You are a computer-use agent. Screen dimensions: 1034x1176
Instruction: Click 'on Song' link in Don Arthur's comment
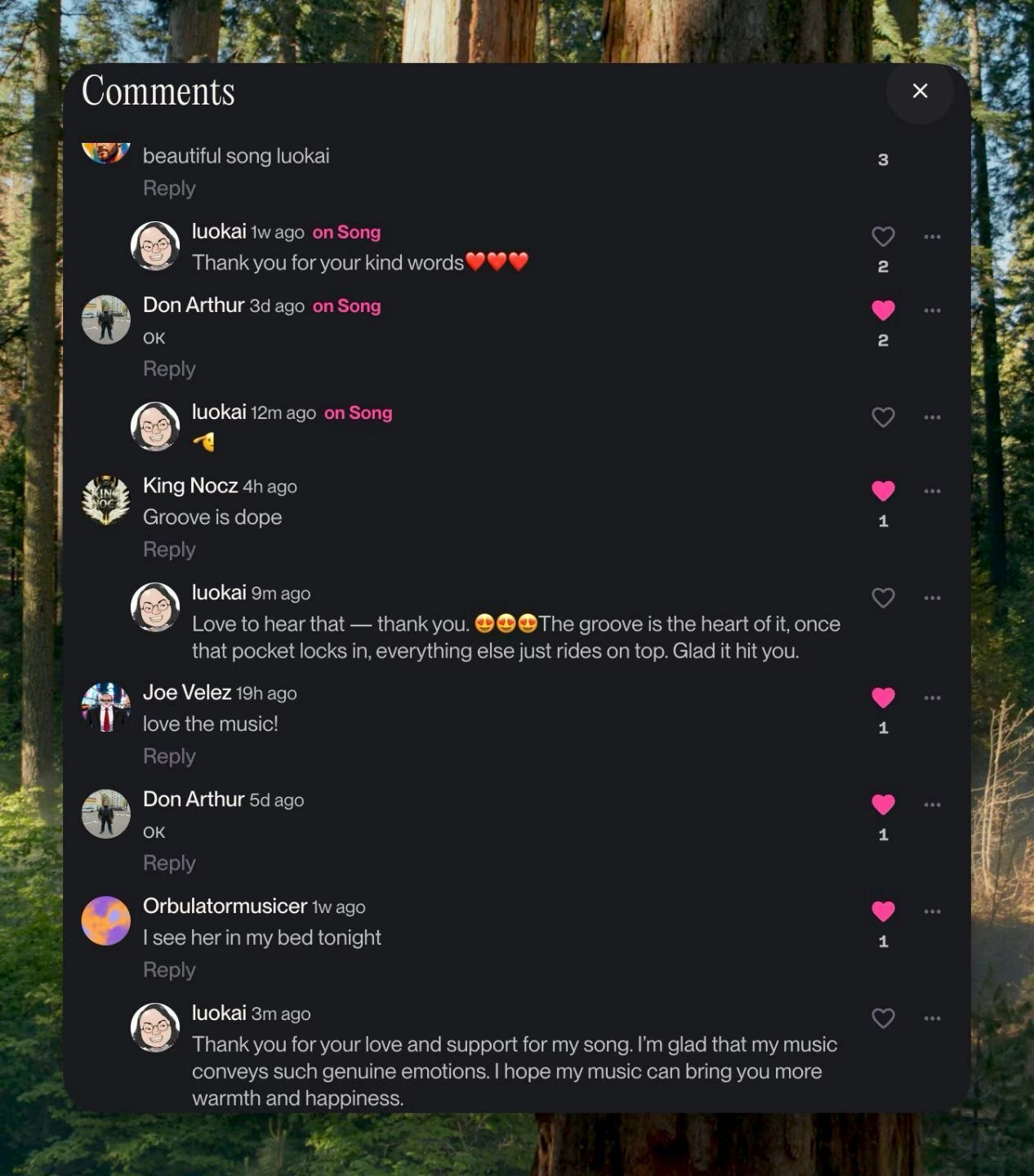(346, 306)
